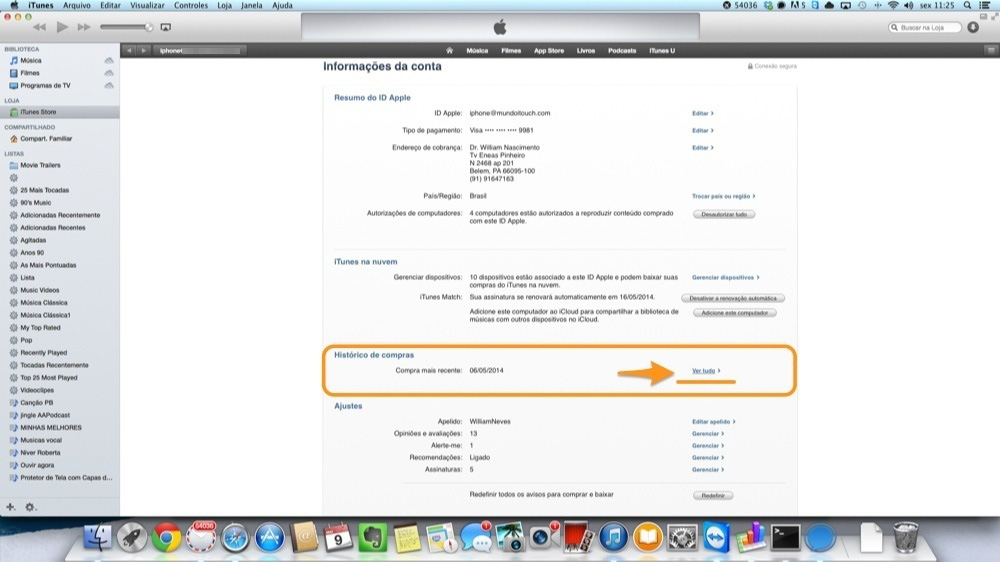Open iBooks from the Dock
The height and width of the screenshot is (562, 1000).
[647, 538]
